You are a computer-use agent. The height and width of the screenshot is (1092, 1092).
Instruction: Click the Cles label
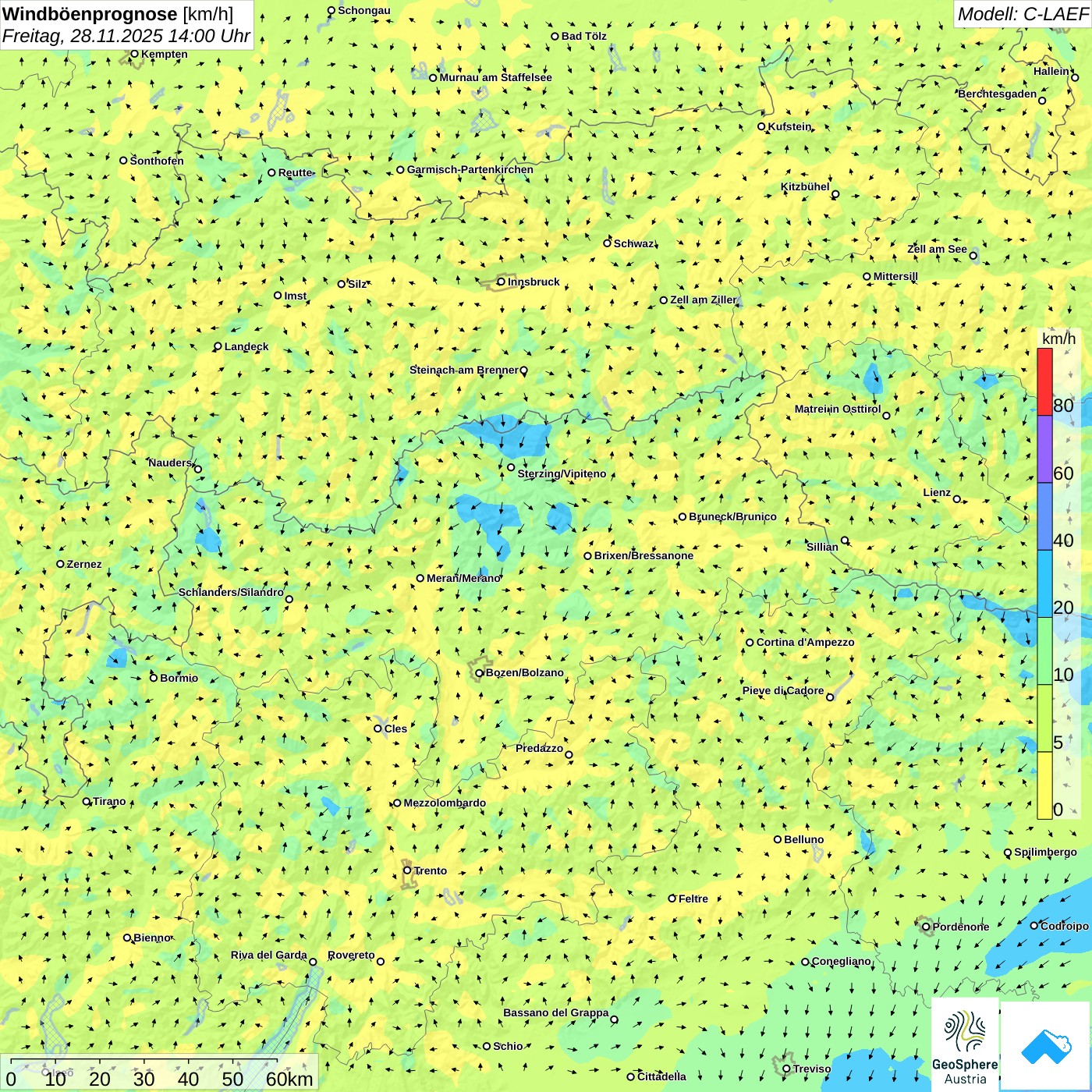395,729
